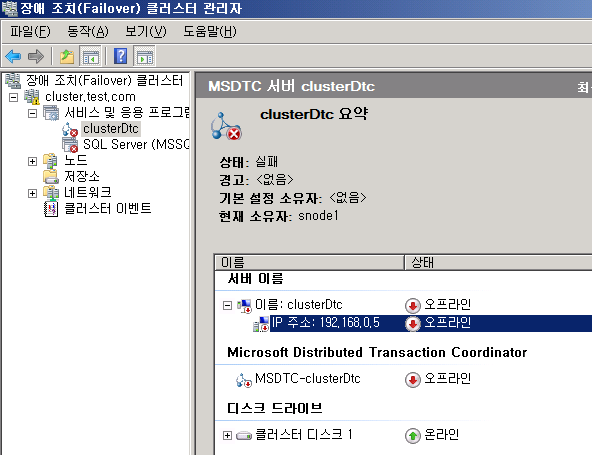
Task: Click the 서버 이름 group heading
Action: [255, 279]
